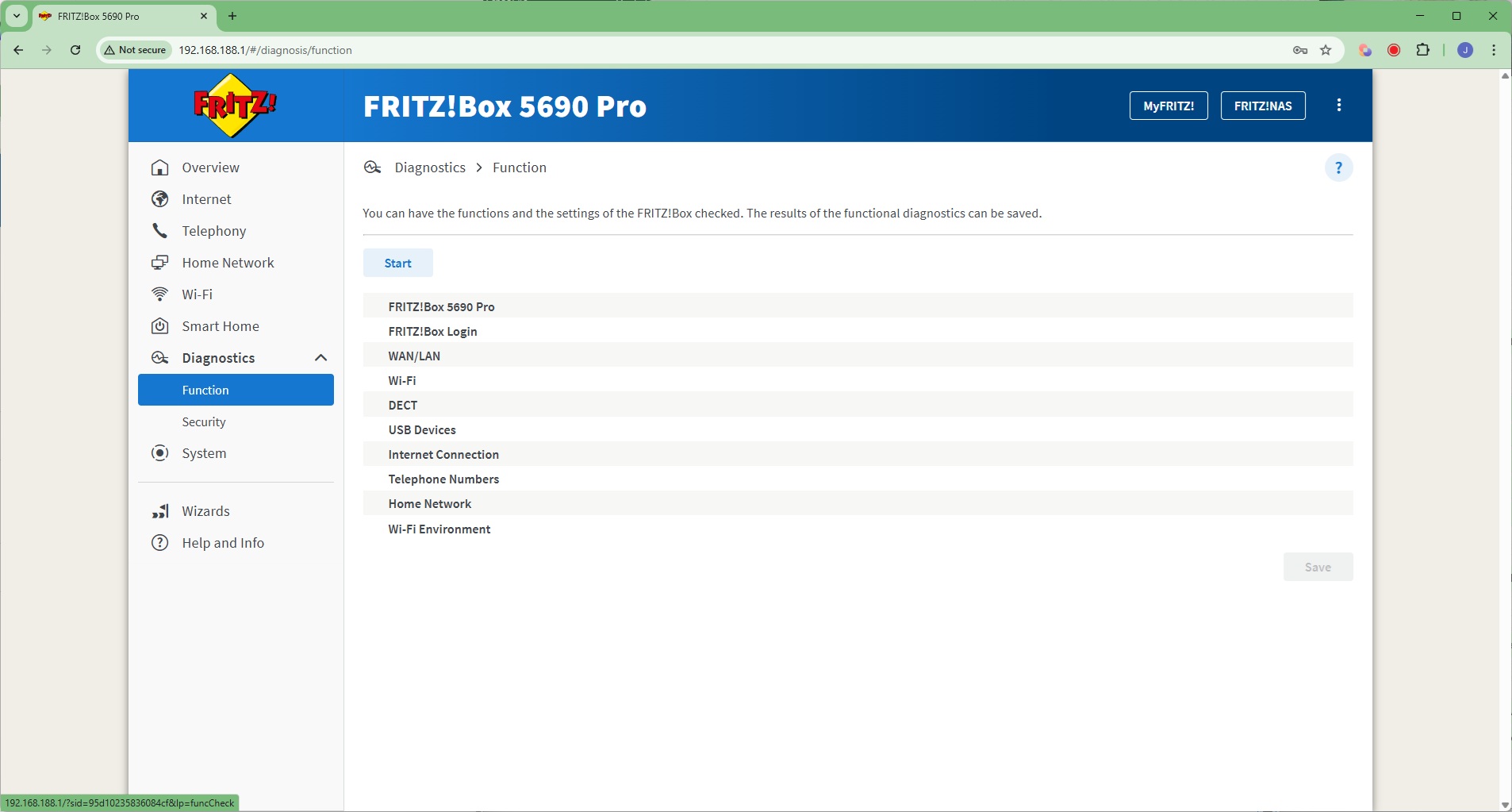Viewport: 1512px width, 812px height.
Task: Open a new browser tab
Action: tap(232, 16)
